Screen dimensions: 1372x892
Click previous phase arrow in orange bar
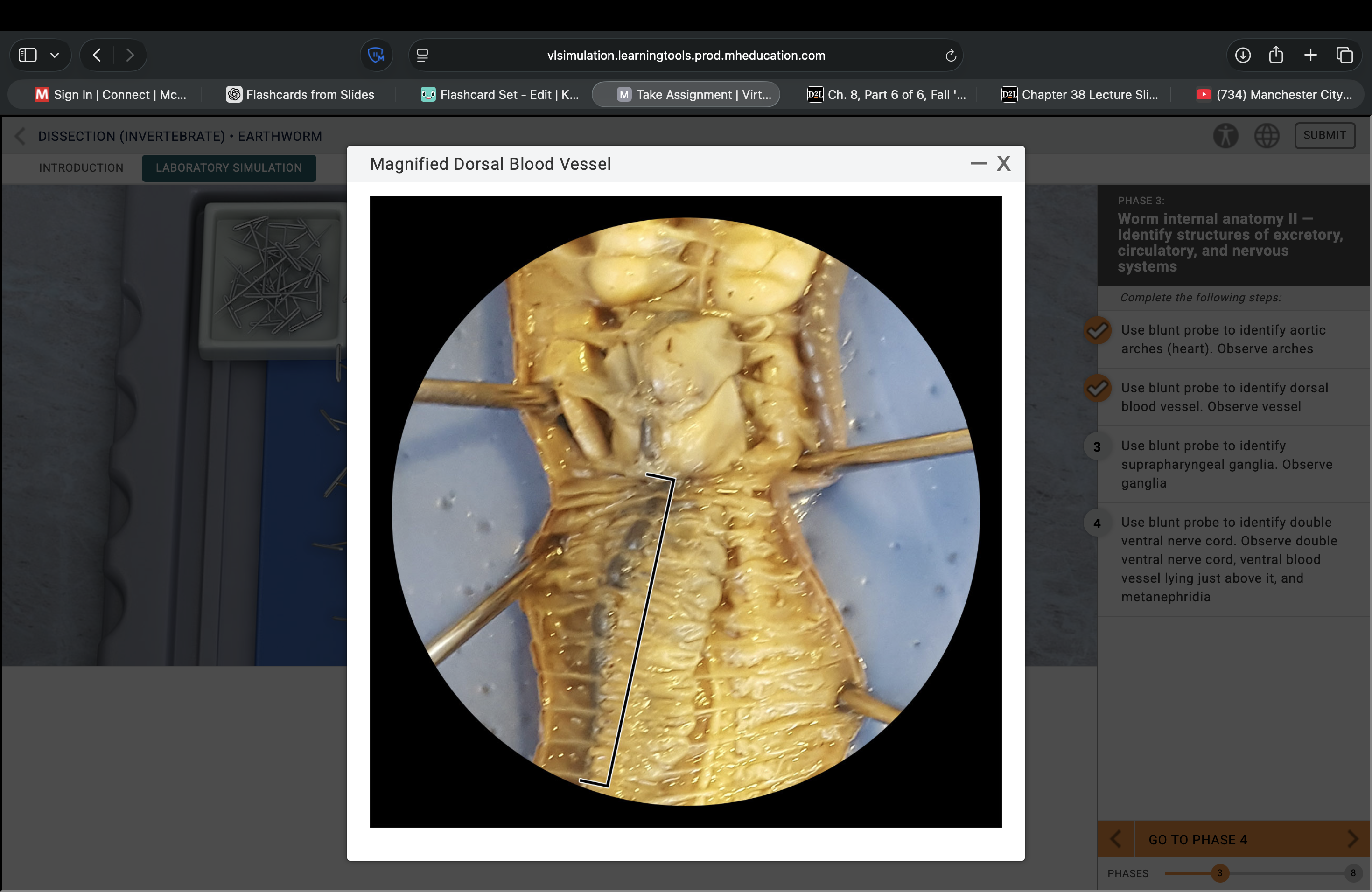coord(1115,839)
